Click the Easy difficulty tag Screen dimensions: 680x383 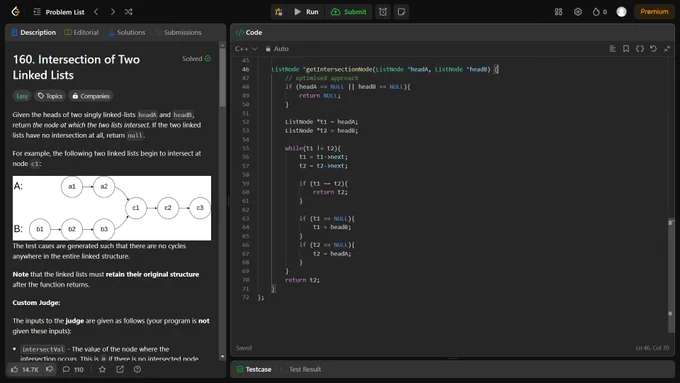coord(22,96)
